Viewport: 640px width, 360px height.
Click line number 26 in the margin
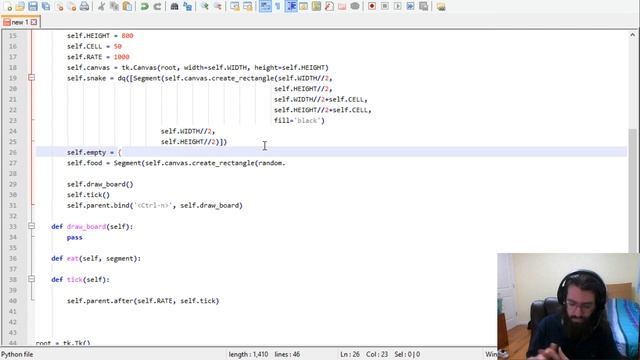(13, 152)
